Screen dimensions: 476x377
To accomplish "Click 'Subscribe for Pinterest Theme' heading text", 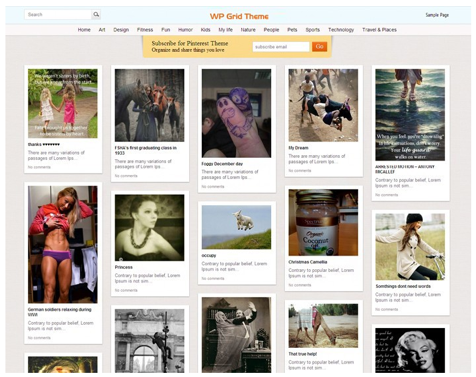I will point(190,43).
